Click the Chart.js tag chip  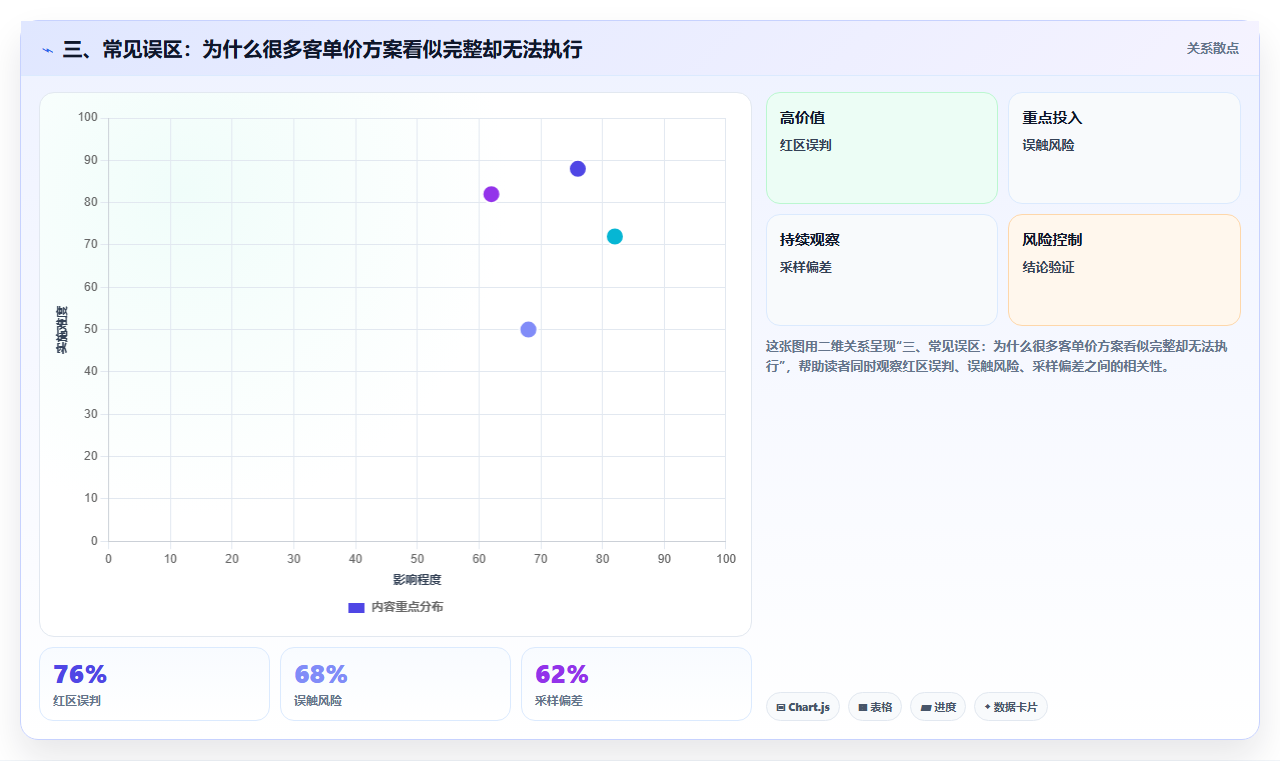803,707
